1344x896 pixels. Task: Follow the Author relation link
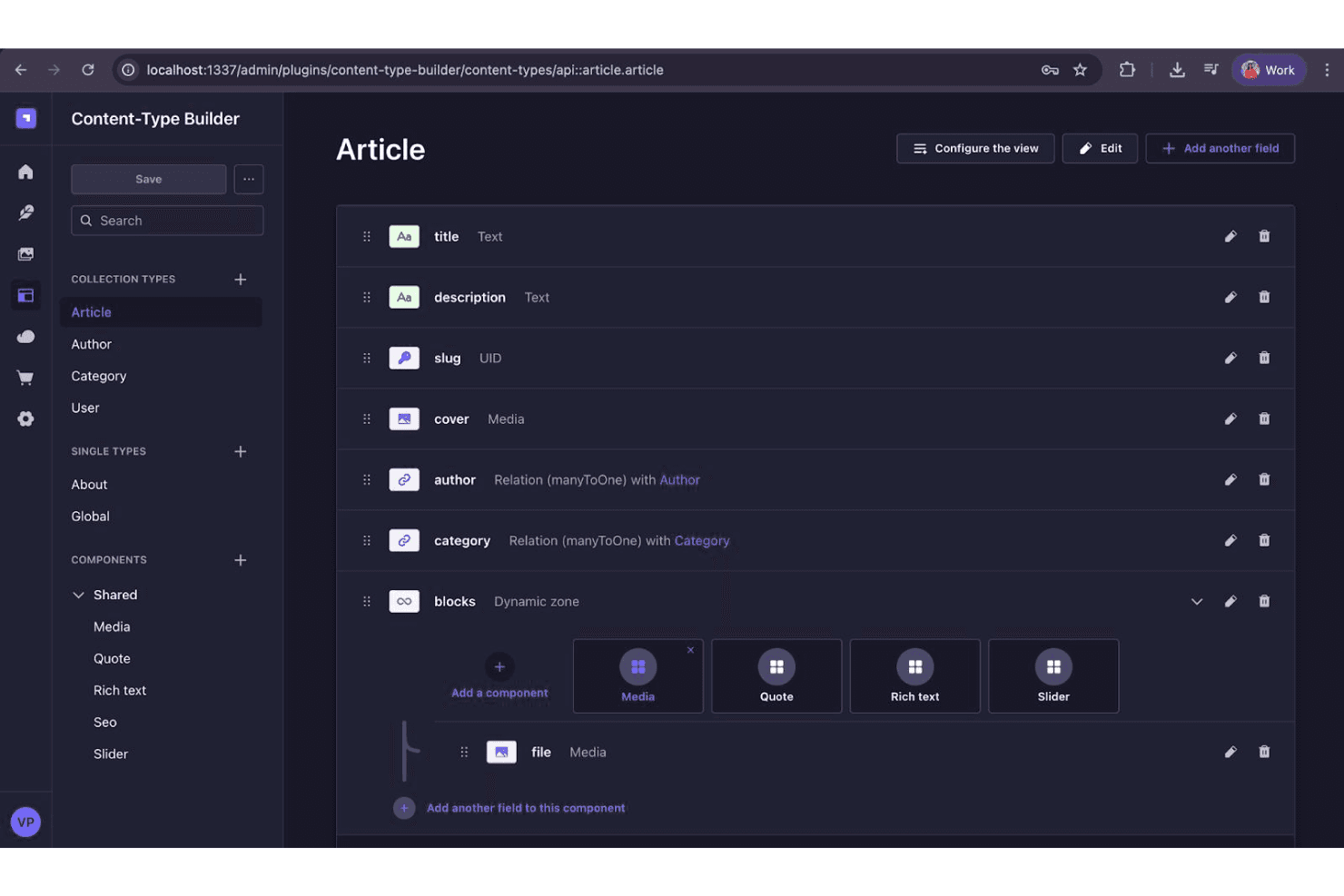click(x=679, y=479)
